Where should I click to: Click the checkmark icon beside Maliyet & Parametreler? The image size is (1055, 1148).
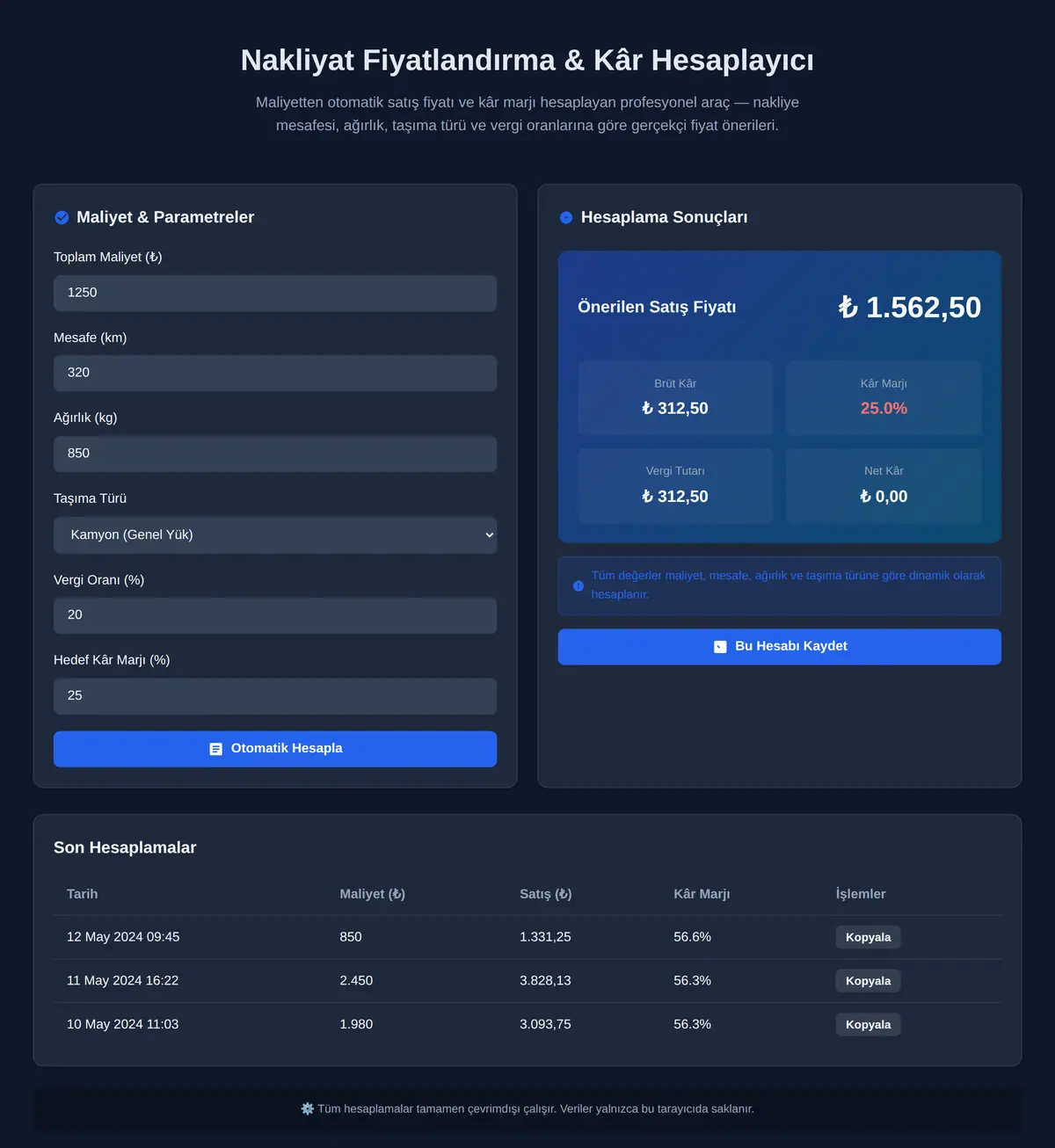pos(62,218)
